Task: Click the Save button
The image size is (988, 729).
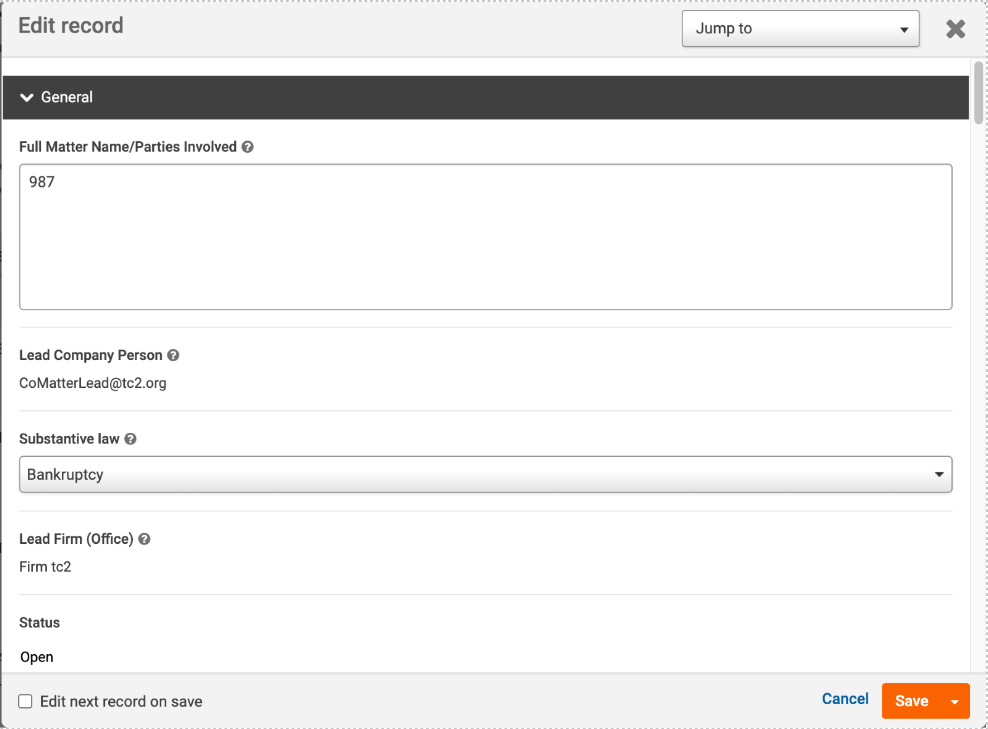Action: [x=911, y=701]
